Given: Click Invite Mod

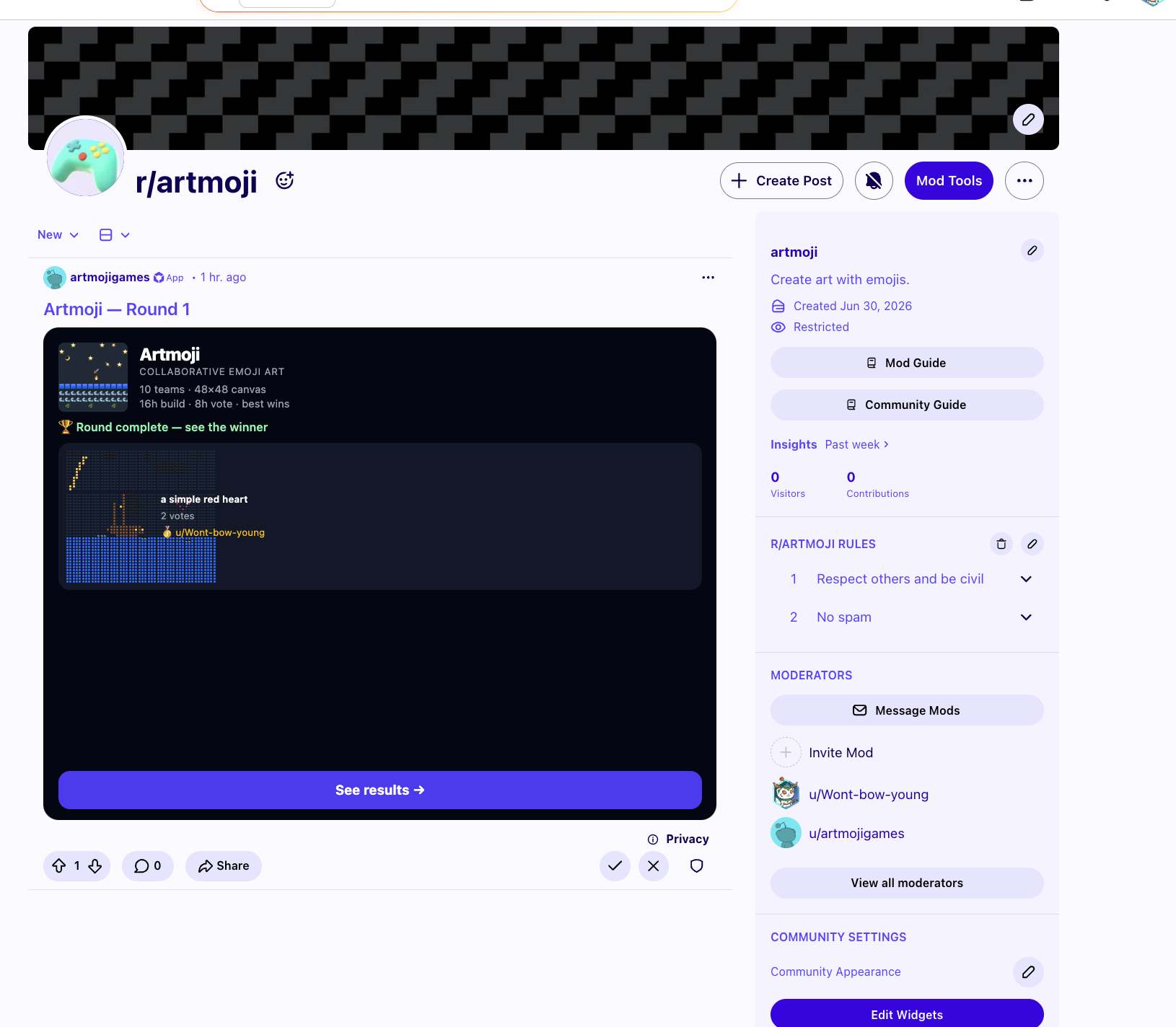Looking at the screenshot, I should point(822,753).
